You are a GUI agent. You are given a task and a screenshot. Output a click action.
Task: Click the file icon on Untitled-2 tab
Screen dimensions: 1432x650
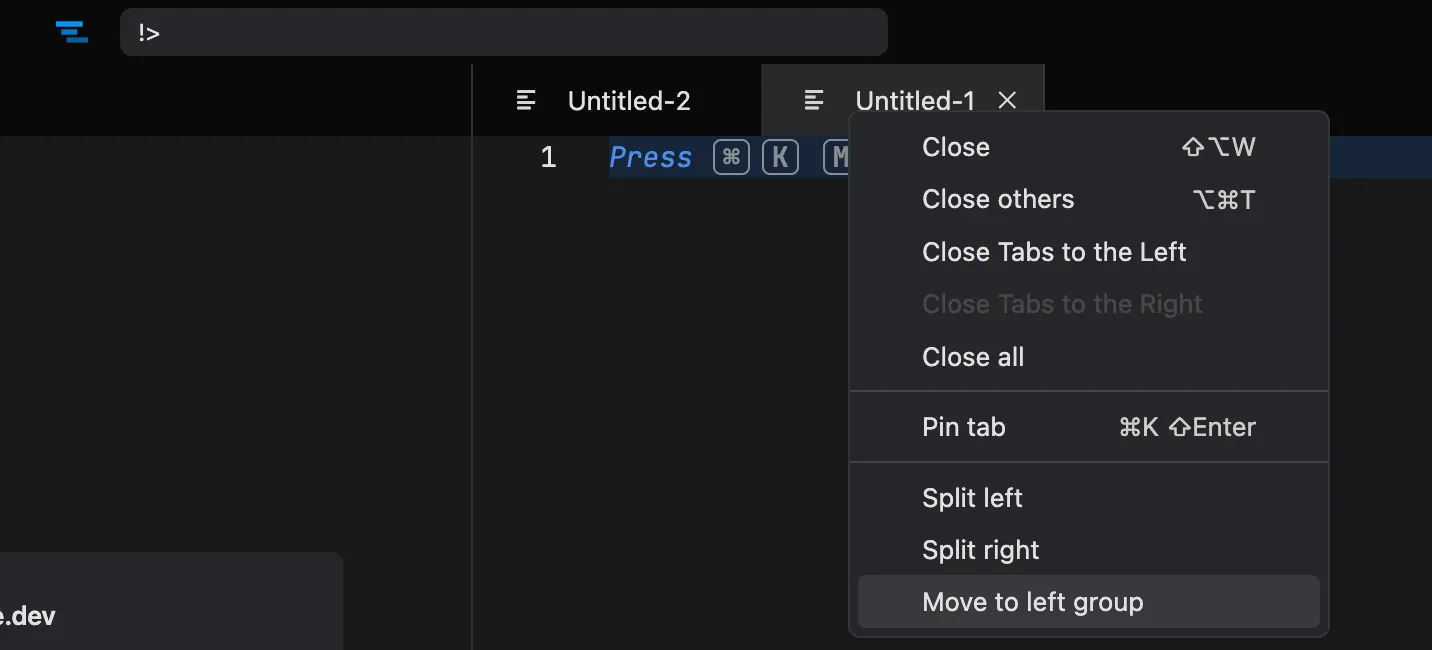[x=526, y=100]
